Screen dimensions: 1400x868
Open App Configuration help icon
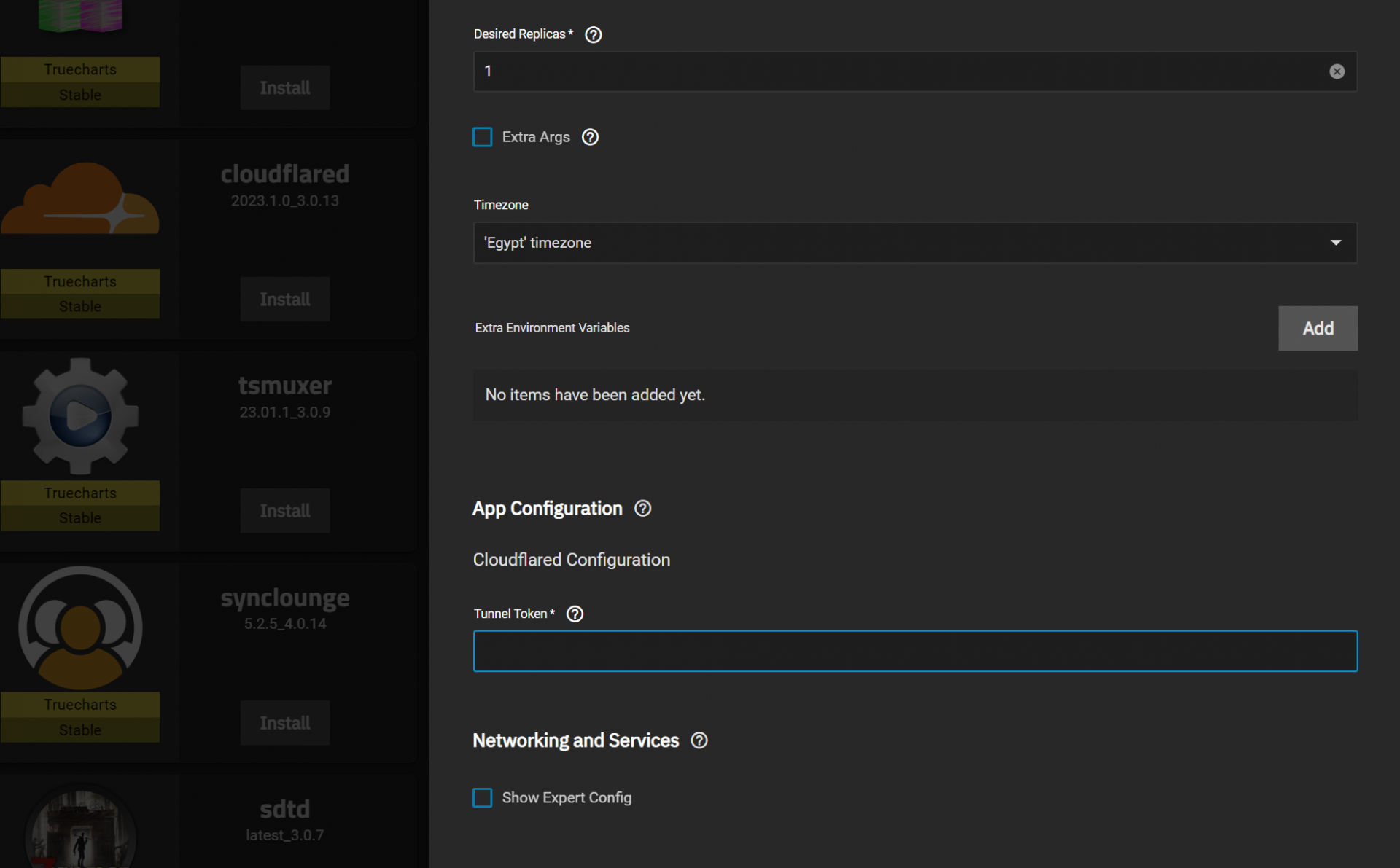(642, 508)
